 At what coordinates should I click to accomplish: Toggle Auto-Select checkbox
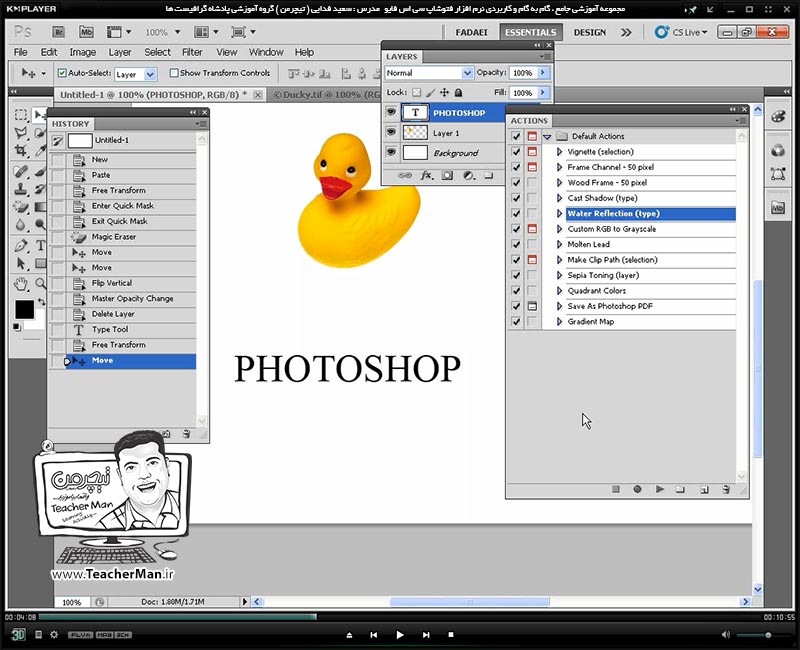coord(62,73)
